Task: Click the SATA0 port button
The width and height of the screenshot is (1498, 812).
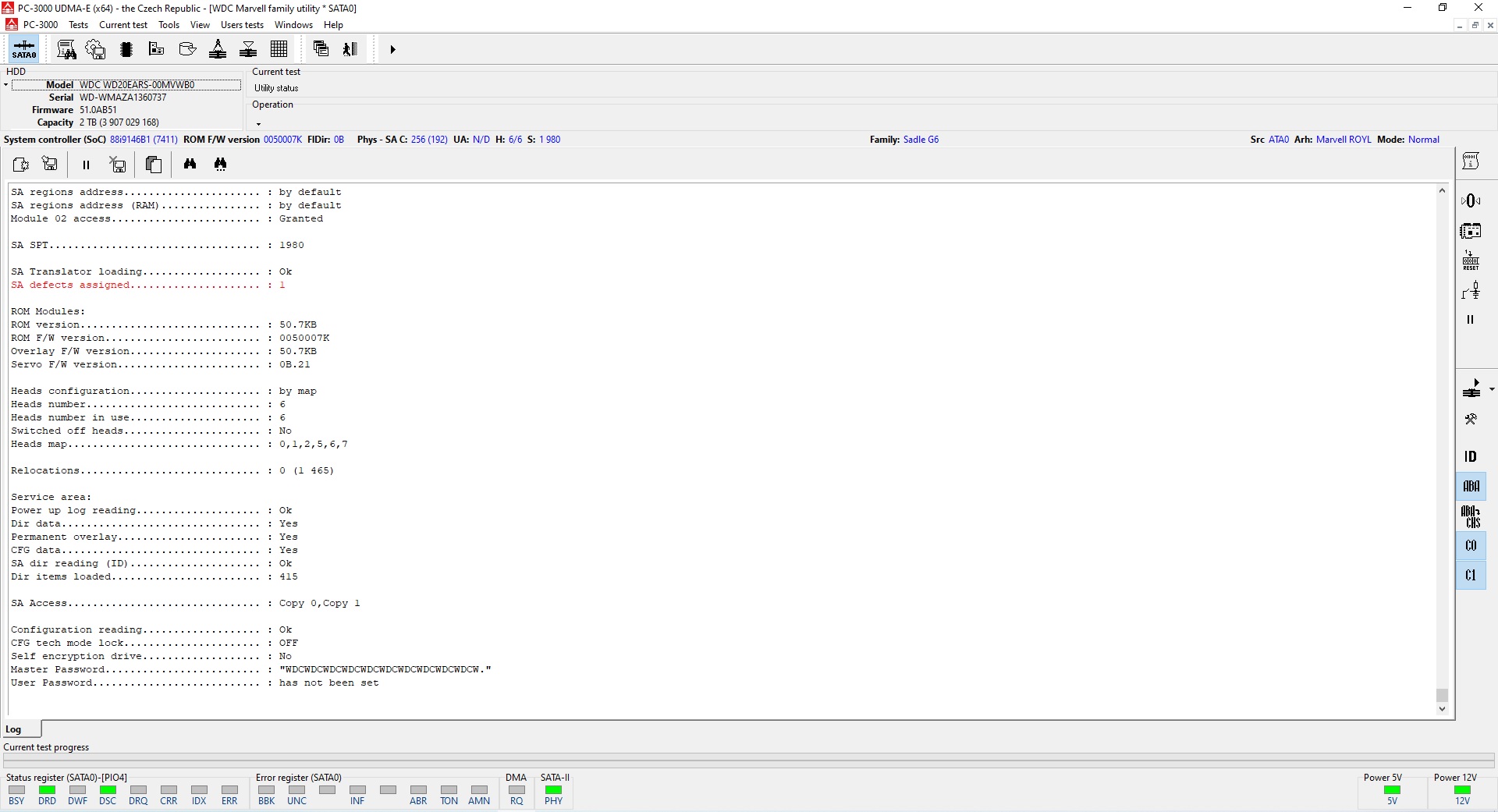Action: [24, 49]
